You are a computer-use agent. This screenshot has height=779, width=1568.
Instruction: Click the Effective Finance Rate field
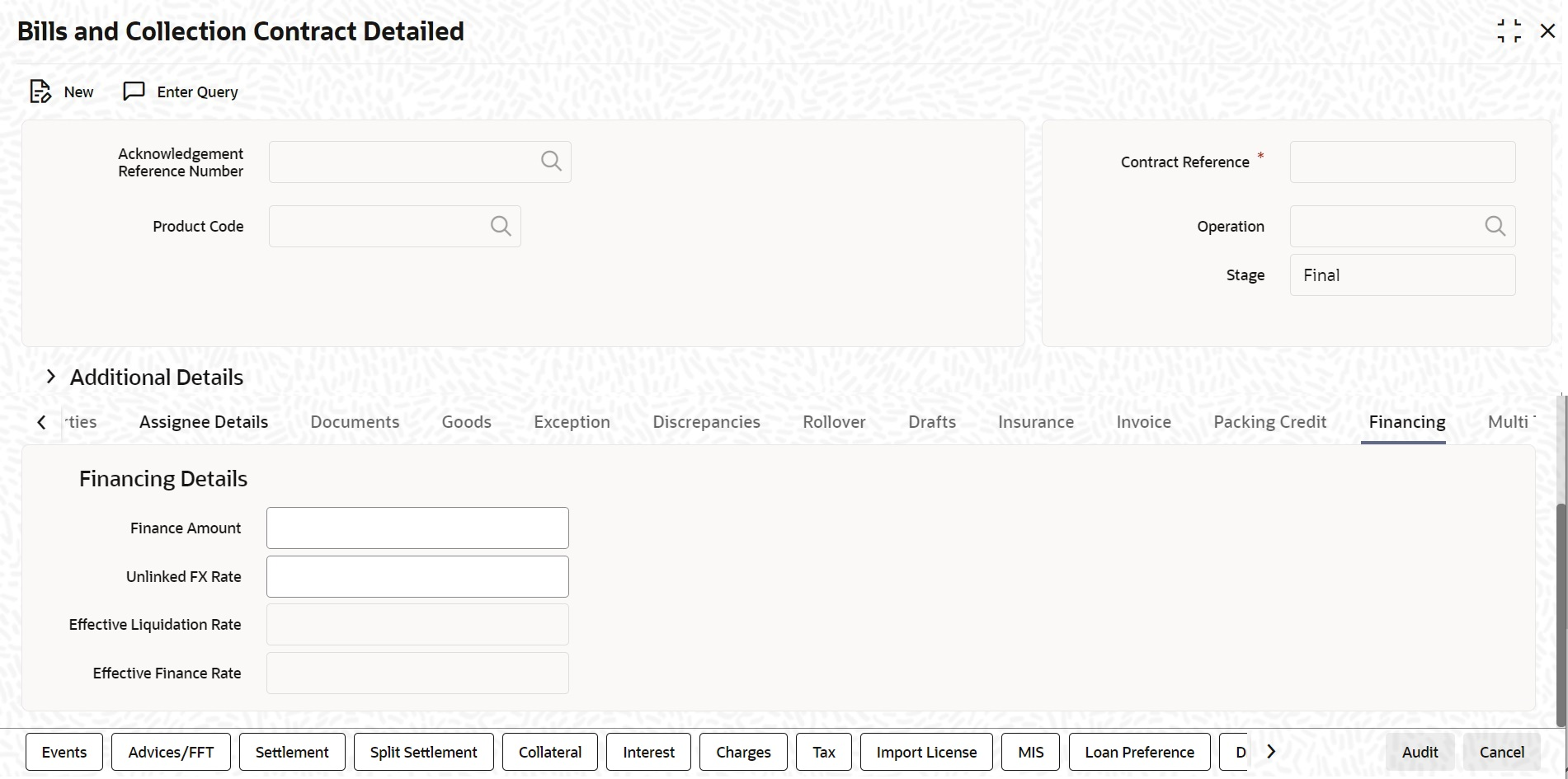click(417, 673)
